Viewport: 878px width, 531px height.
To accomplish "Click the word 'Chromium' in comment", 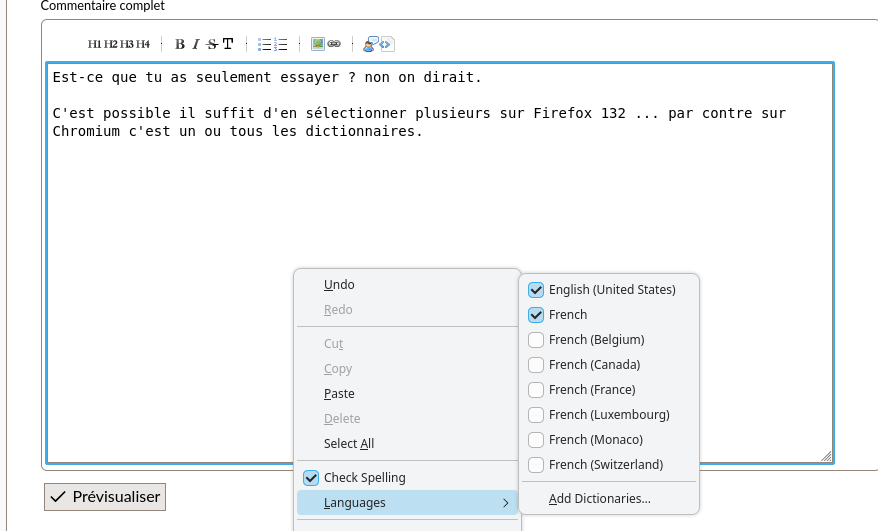I will coord(86,131).
